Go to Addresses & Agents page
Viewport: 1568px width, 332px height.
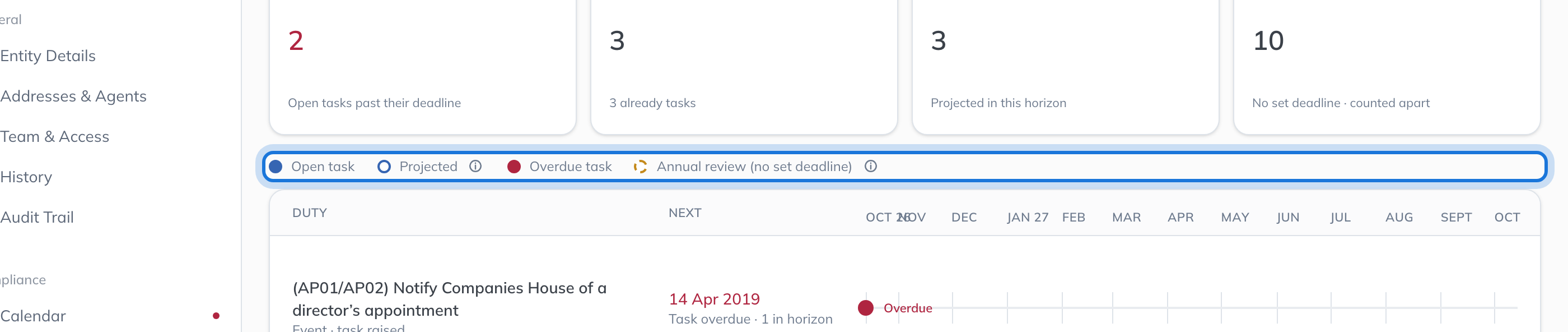click(74, 96)
